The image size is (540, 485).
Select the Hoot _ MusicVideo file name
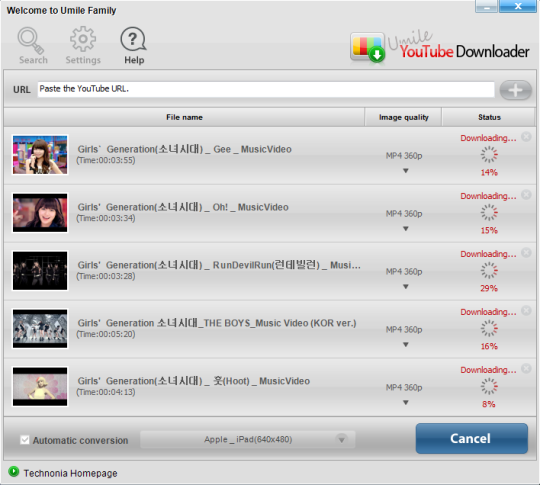coord(194,381)
